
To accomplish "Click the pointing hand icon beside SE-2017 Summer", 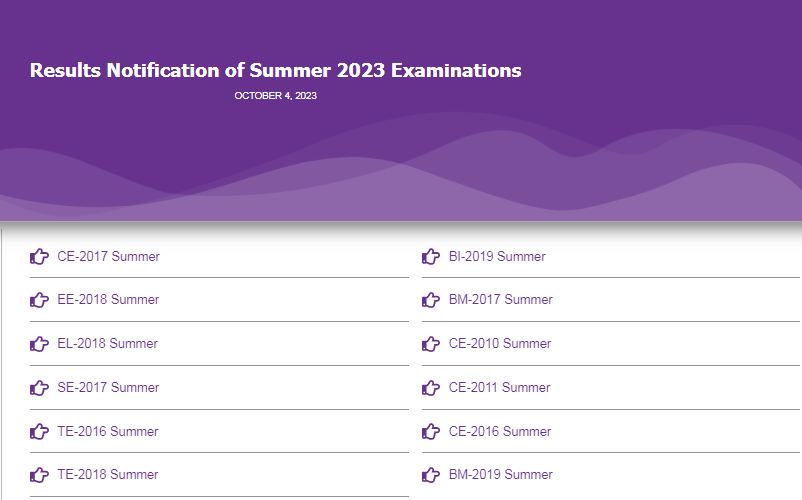I will [x=39, y=388].
